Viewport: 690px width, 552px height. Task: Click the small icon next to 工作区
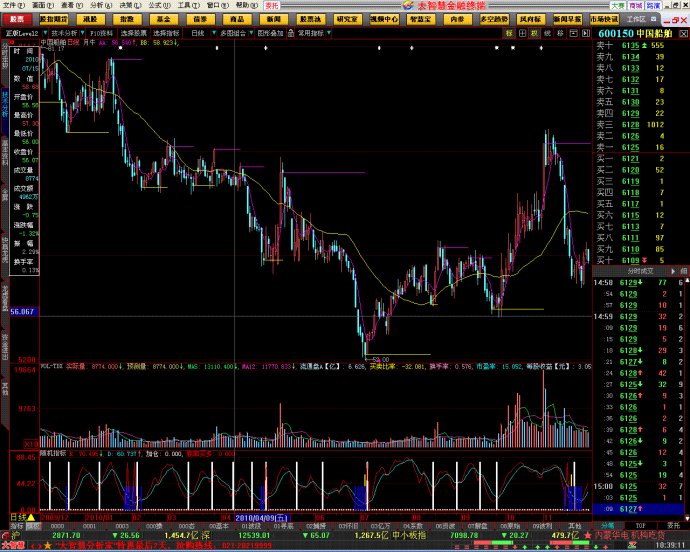point(653,19)
